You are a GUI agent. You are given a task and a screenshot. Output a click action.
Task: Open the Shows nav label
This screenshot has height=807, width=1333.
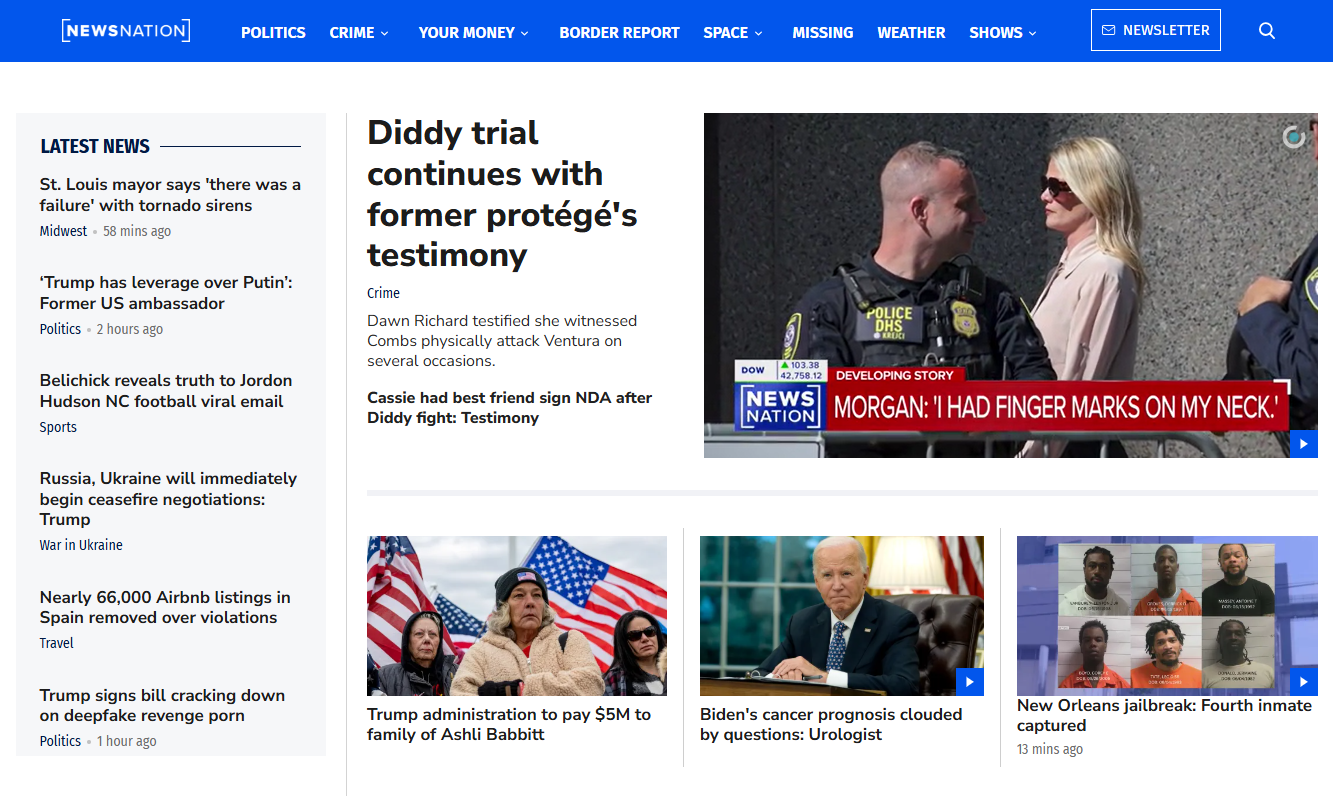tap(996, 33)
